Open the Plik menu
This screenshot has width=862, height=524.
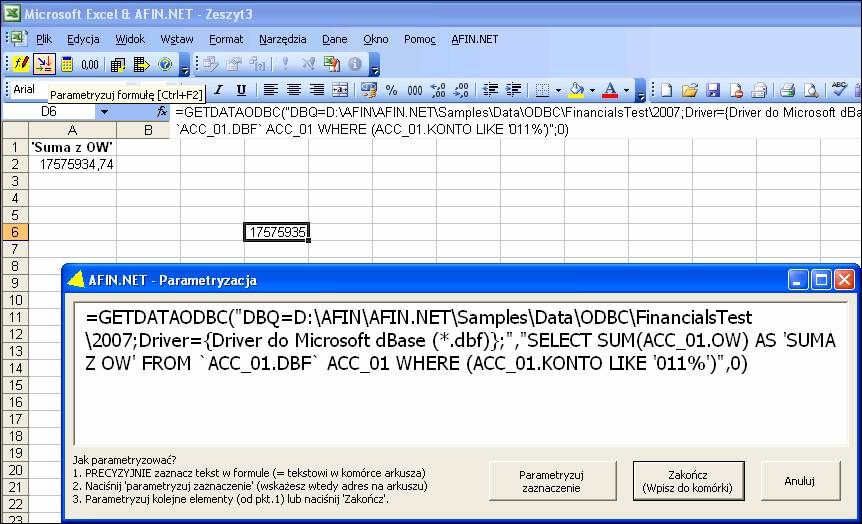(x=43, y=40)
